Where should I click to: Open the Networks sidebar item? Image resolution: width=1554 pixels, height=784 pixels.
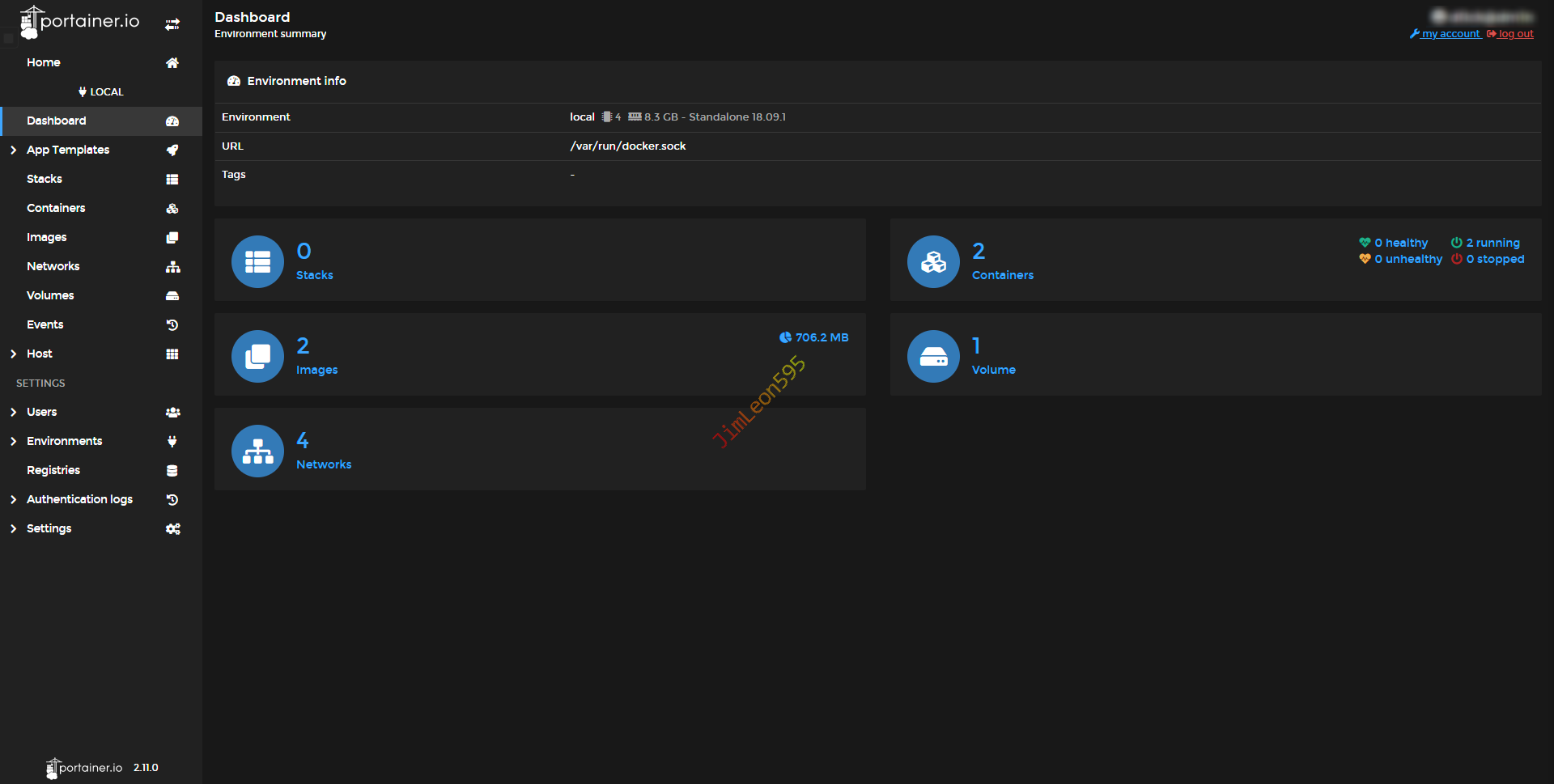click(x=53, y=266)
